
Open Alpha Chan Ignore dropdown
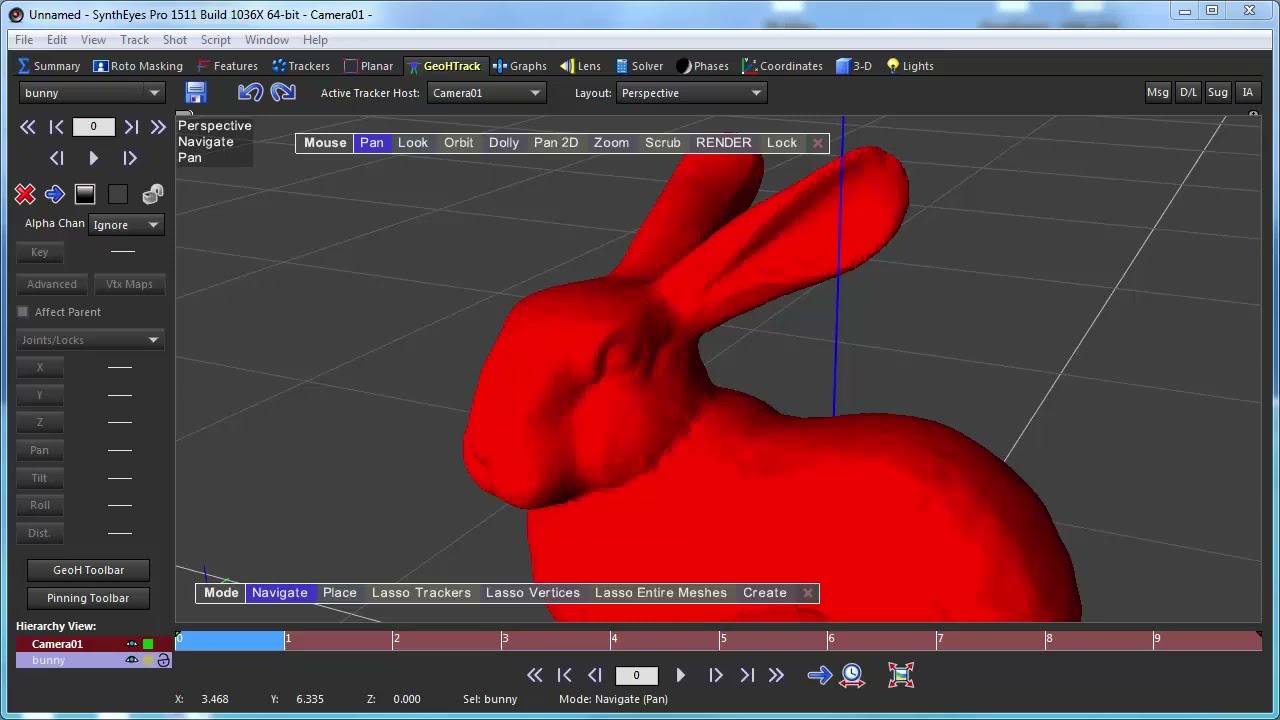[126, 225]
